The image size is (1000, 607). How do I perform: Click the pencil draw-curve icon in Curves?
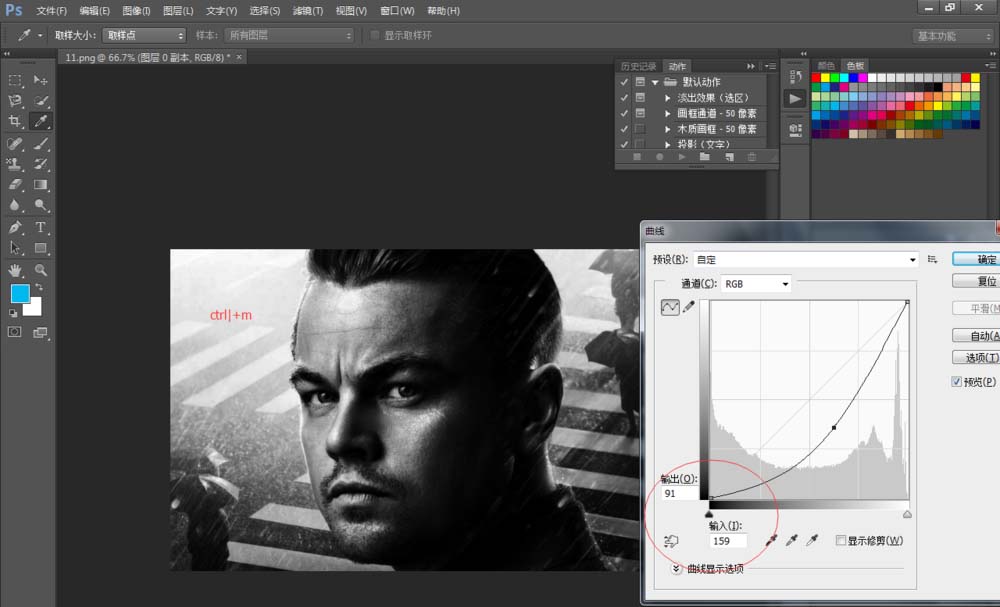click(689, 308)
